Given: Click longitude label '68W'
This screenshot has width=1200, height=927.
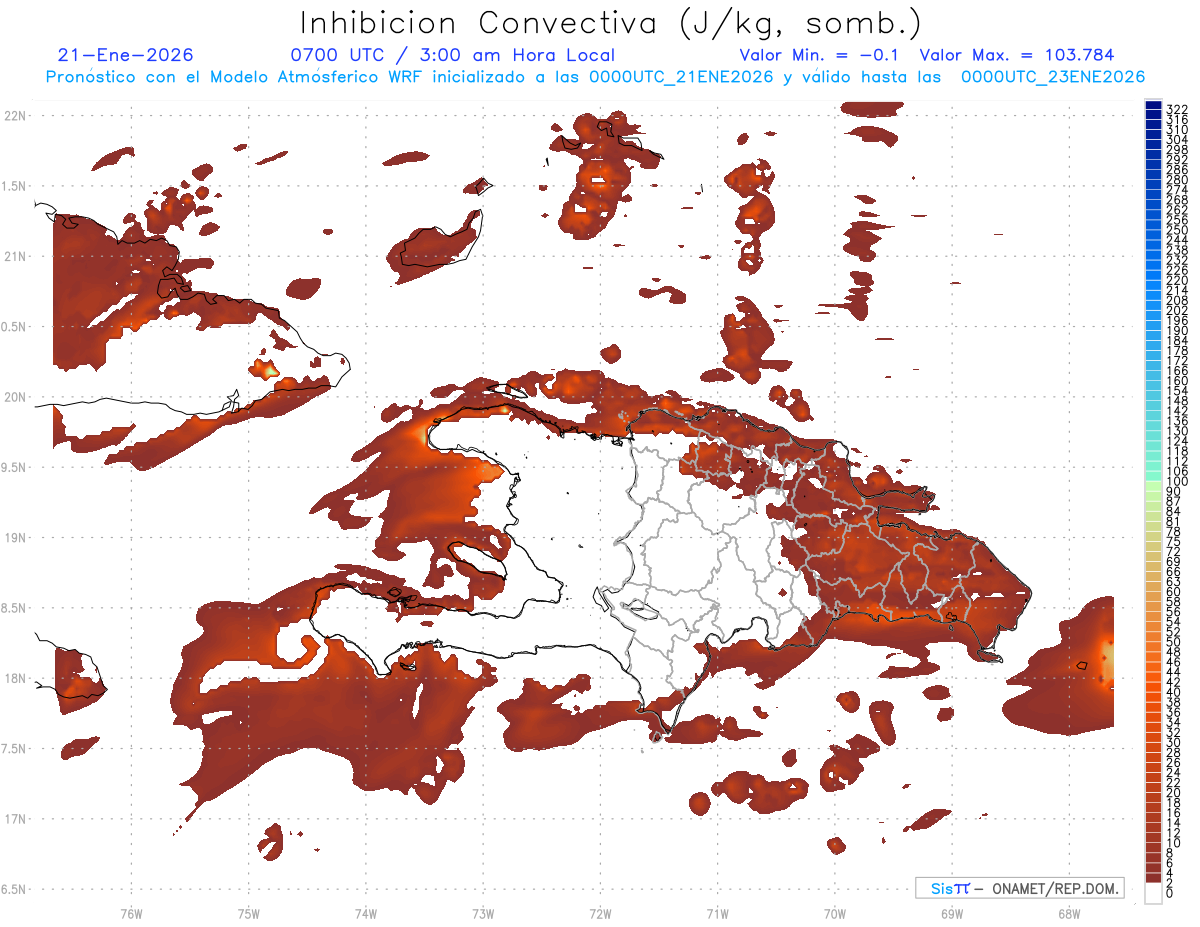Looking at the screenshot, I should pos(1069,913).
